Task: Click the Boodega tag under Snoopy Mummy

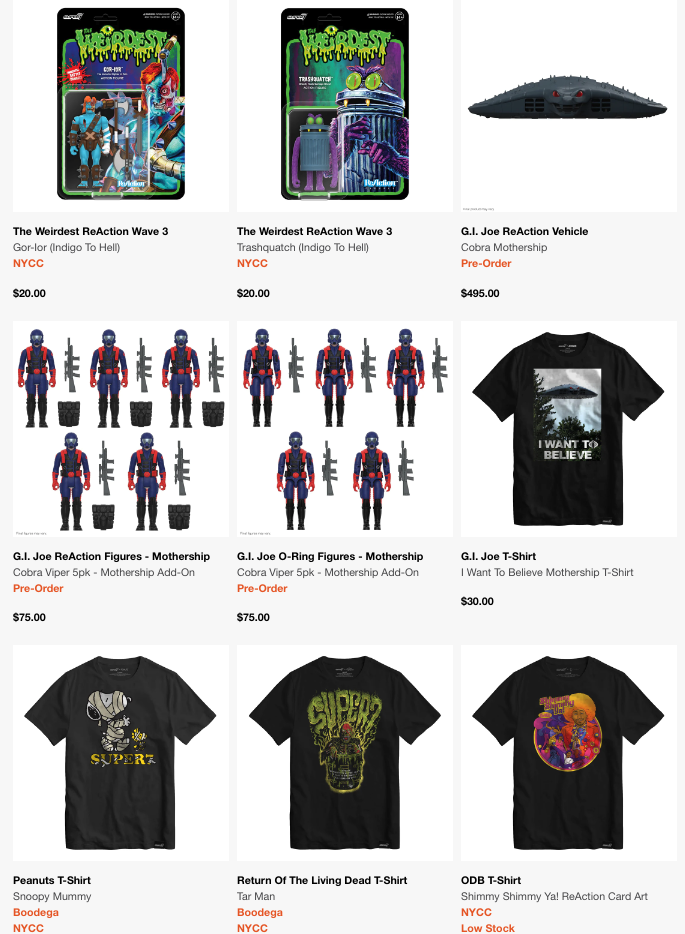Action: (36, 913)
